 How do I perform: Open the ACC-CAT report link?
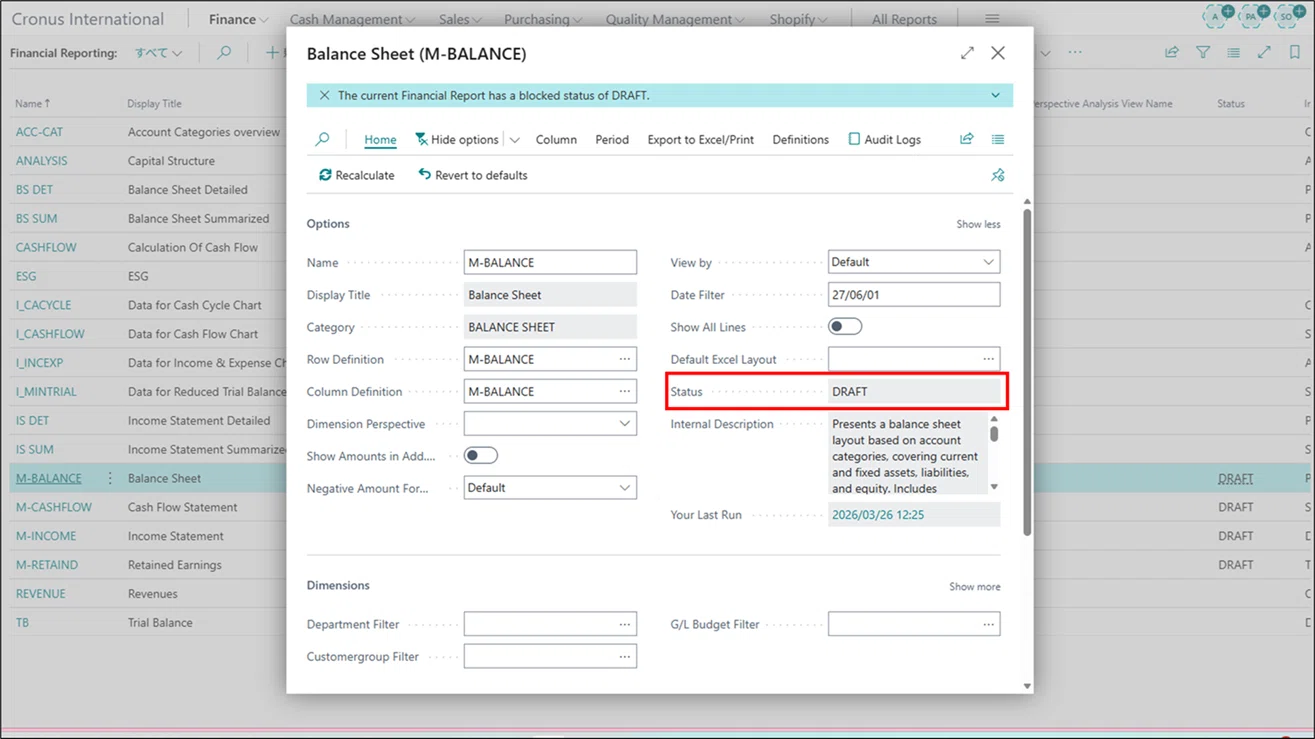[39, 132]
